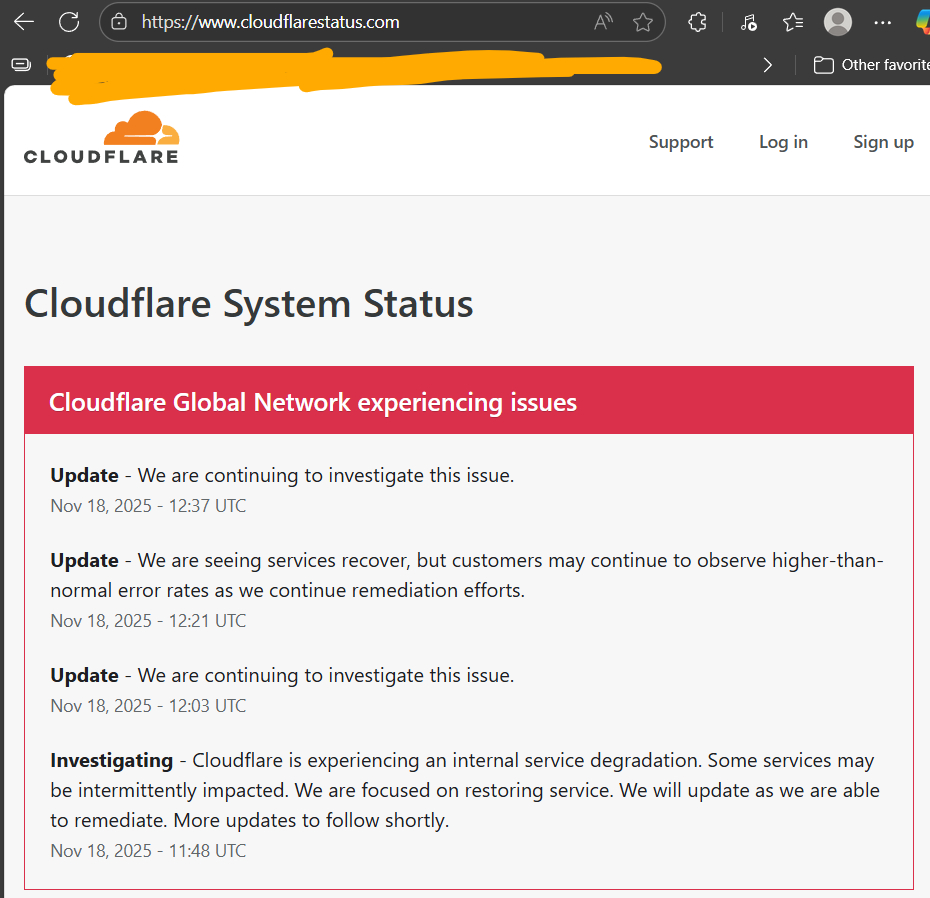Open the browser Extensions puzzle icon
The height and width of the screenshot is (898, 930).
pyautogui.click(x=698, y=22)
